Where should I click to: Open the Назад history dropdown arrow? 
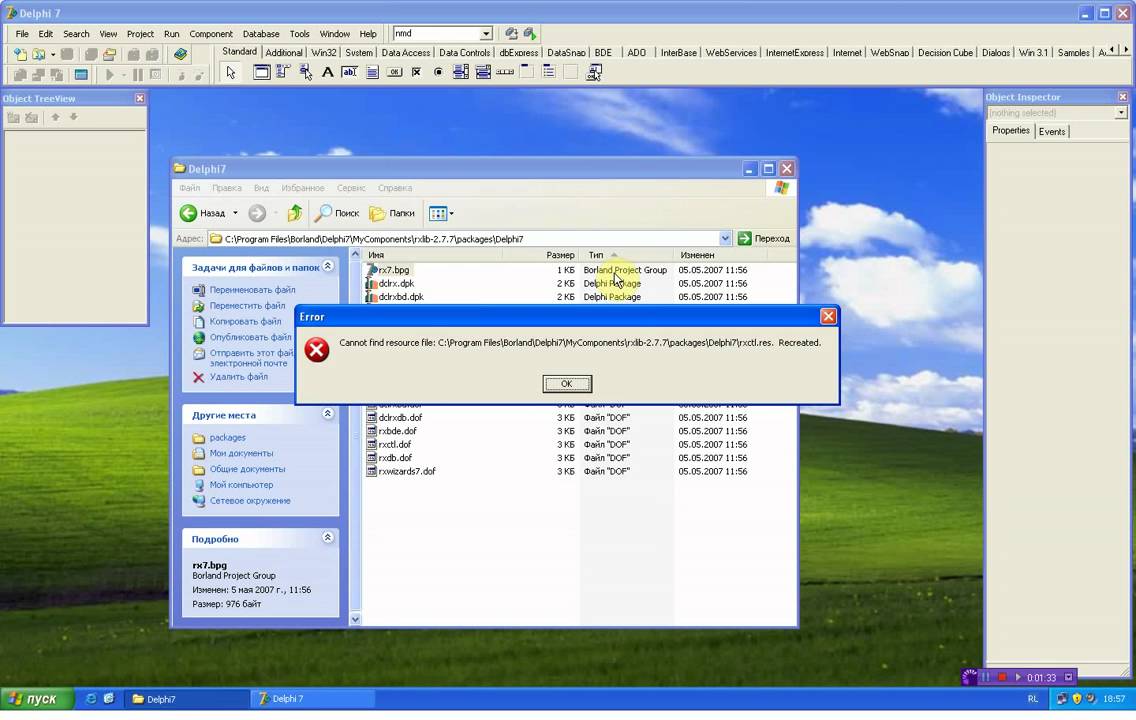click(235, 213)
